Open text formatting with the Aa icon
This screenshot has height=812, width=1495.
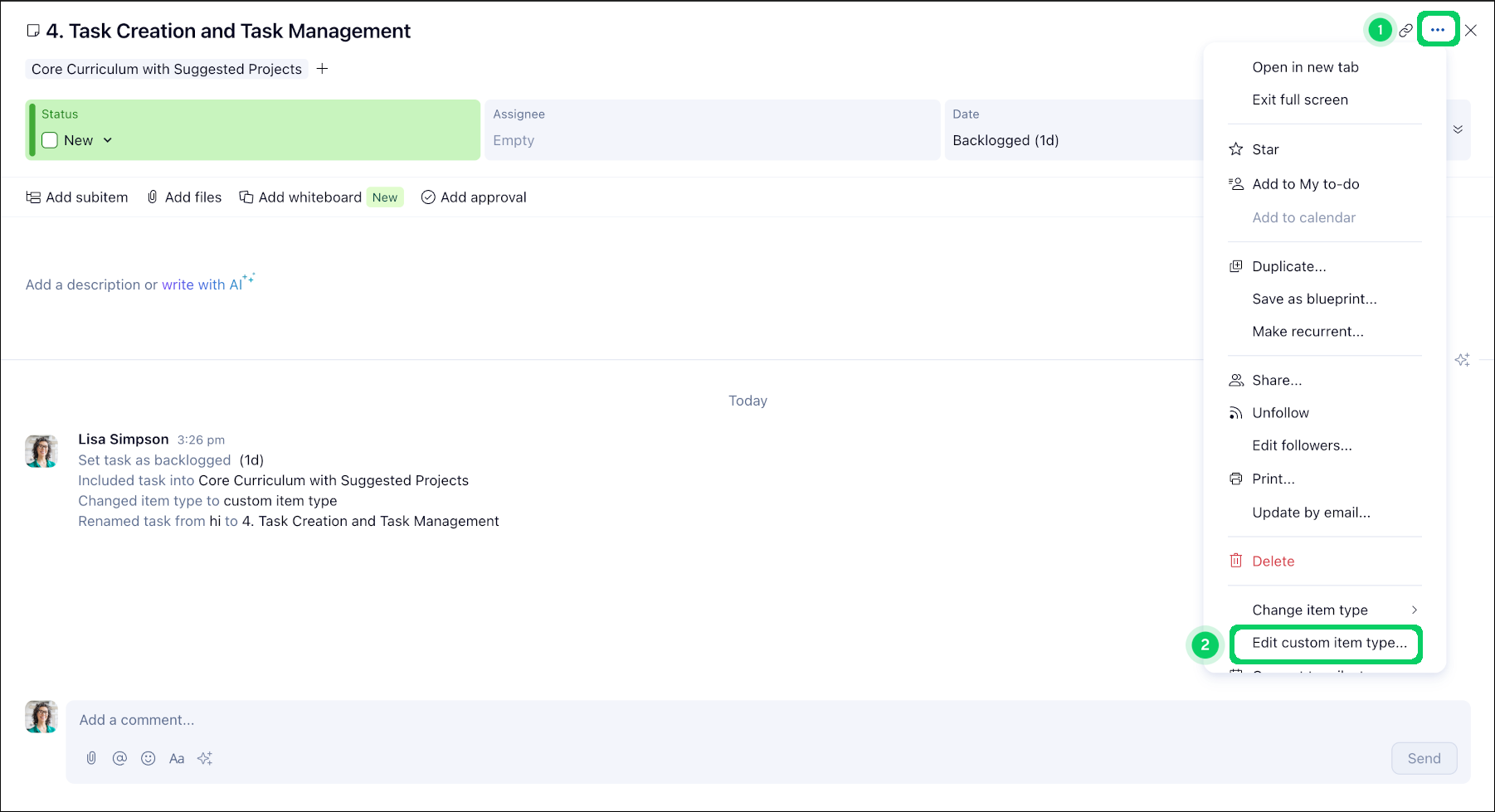[x=176, y=757]
